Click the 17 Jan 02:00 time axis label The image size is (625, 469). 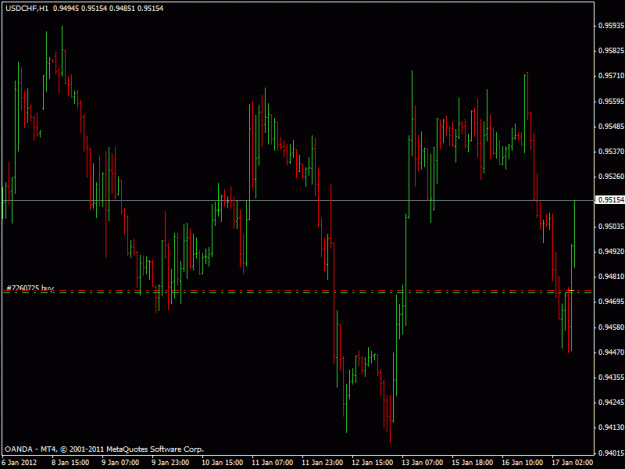click(x=572, y=463)
